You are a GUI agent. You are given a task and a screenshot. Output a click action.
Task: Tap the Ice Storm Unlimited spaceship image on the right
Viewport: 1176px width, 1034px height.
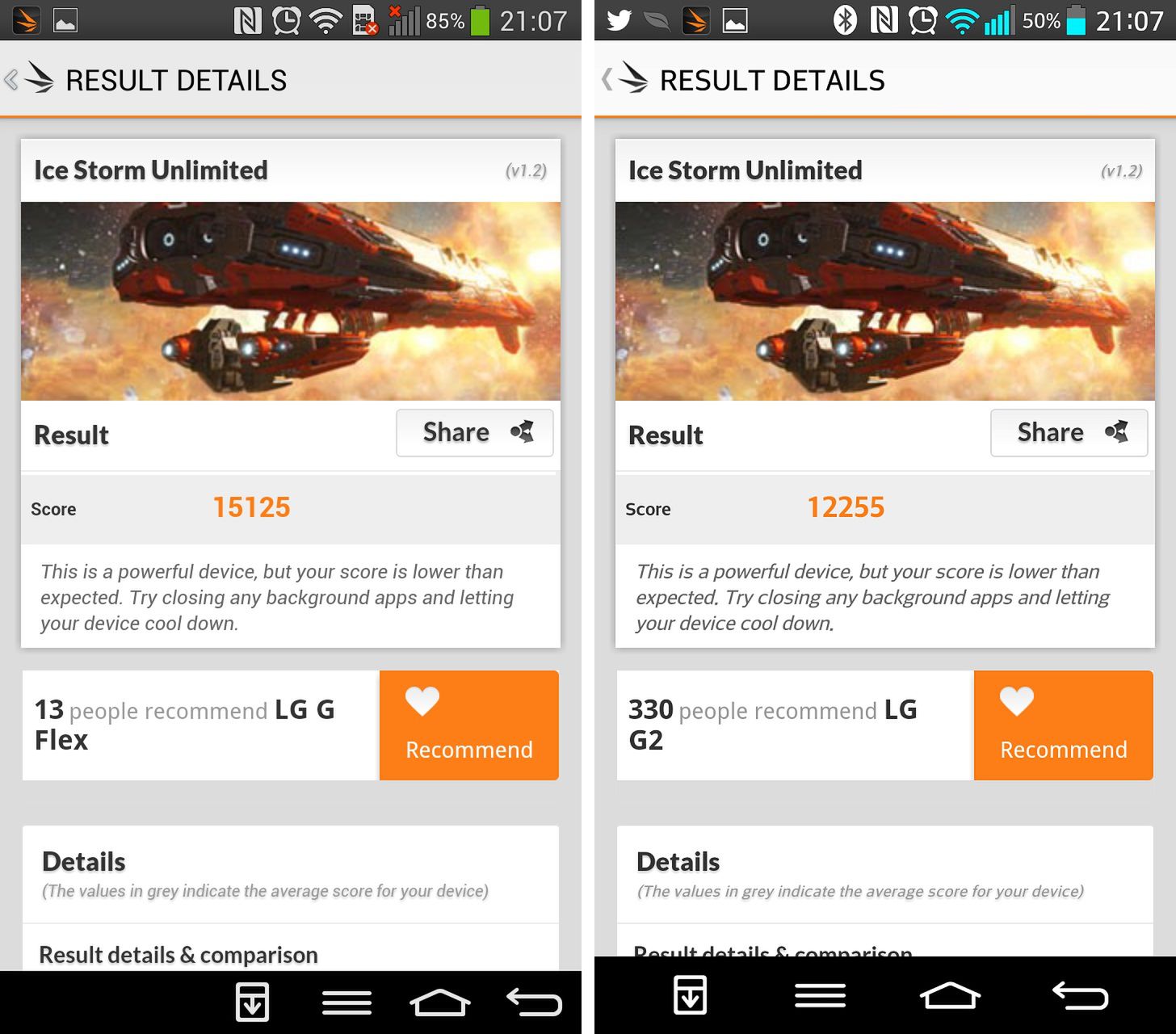[885, 301]
